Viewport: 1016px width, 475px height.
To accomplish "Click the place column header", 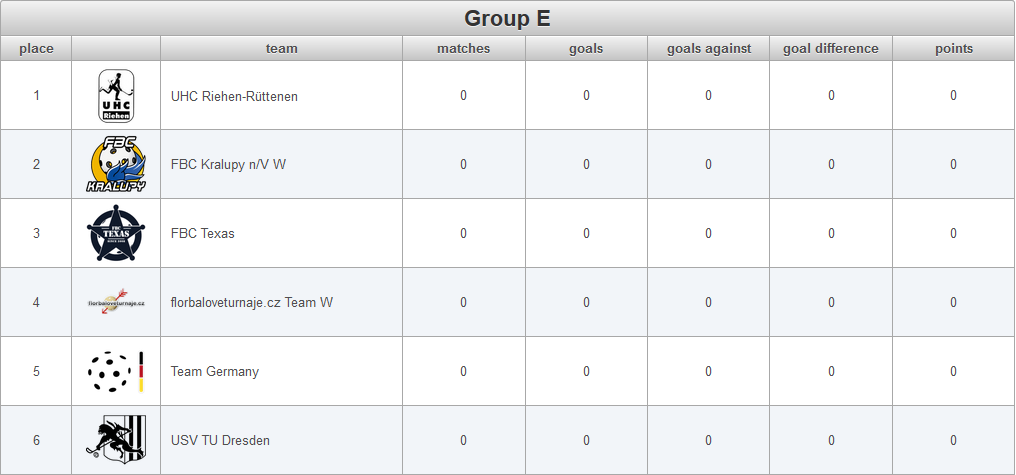I will pos(36,49).
